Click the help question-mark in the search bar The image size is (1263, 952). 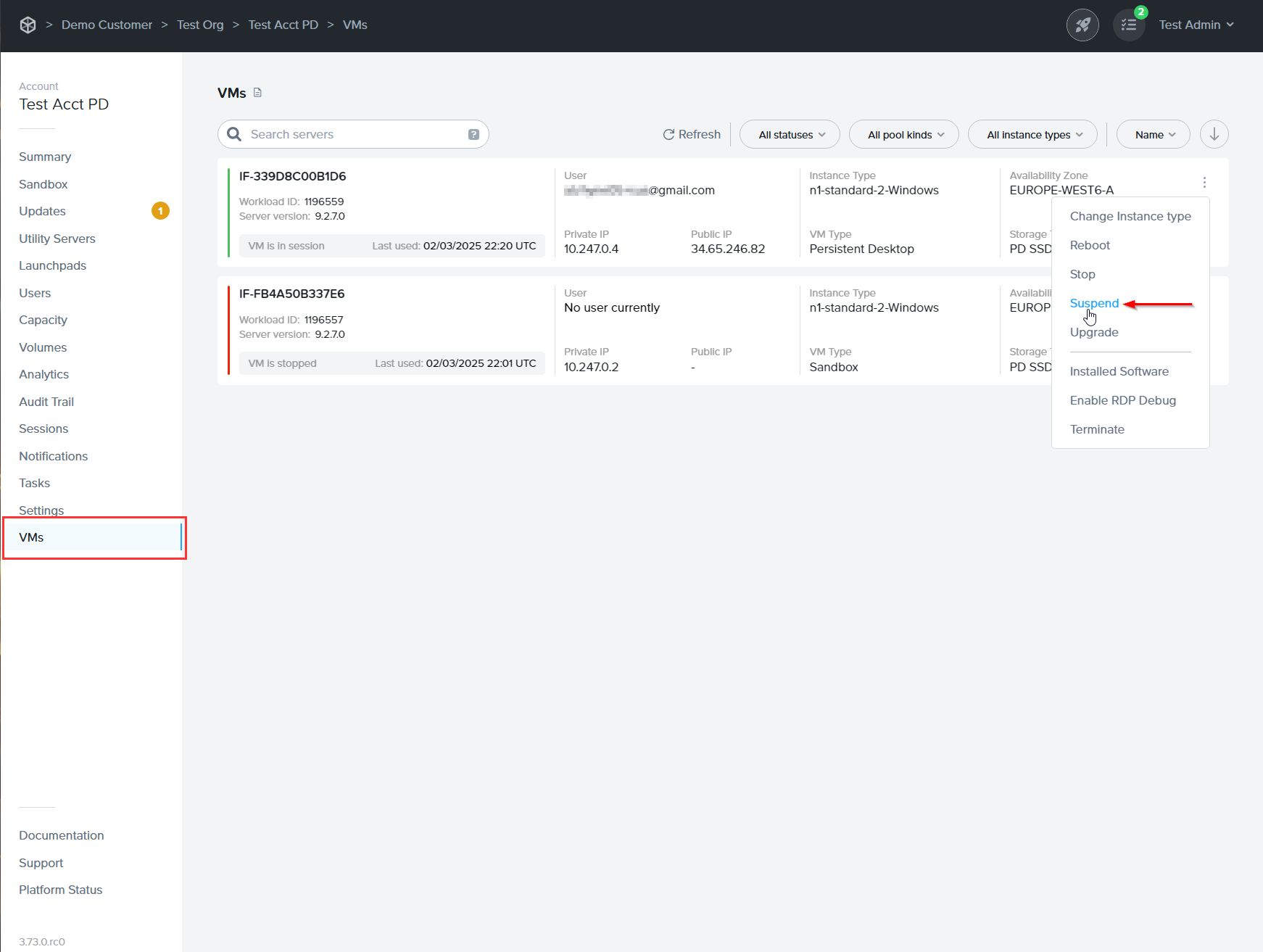[473, 134]
